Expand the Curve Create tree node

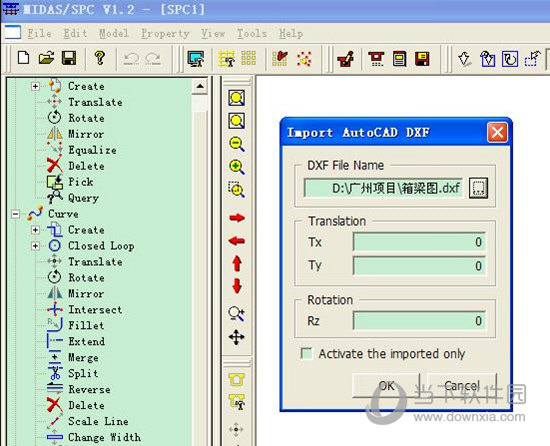35,230
